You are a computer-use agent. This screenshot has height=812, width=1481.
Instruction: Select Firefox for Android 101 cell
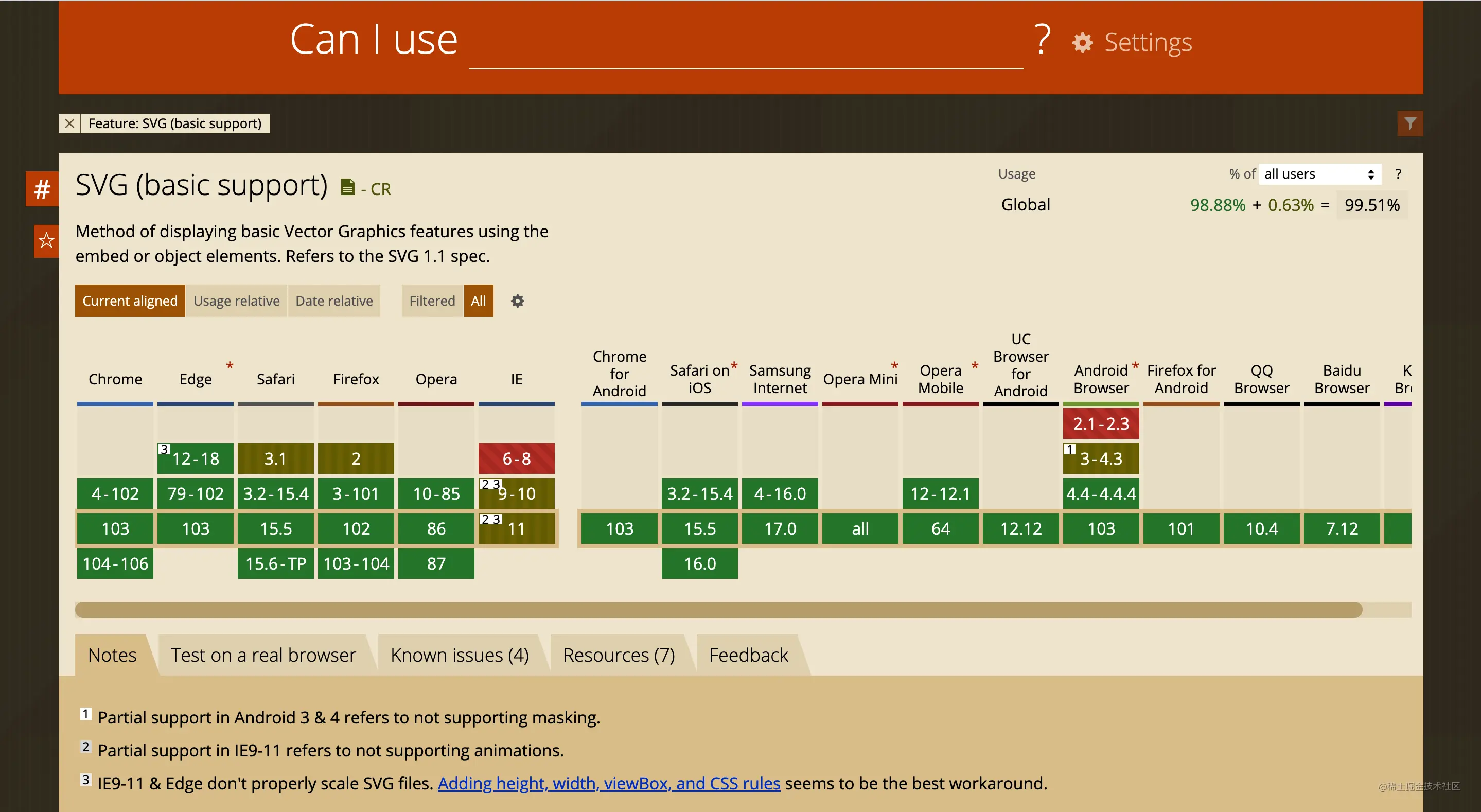pos(1182,528)
